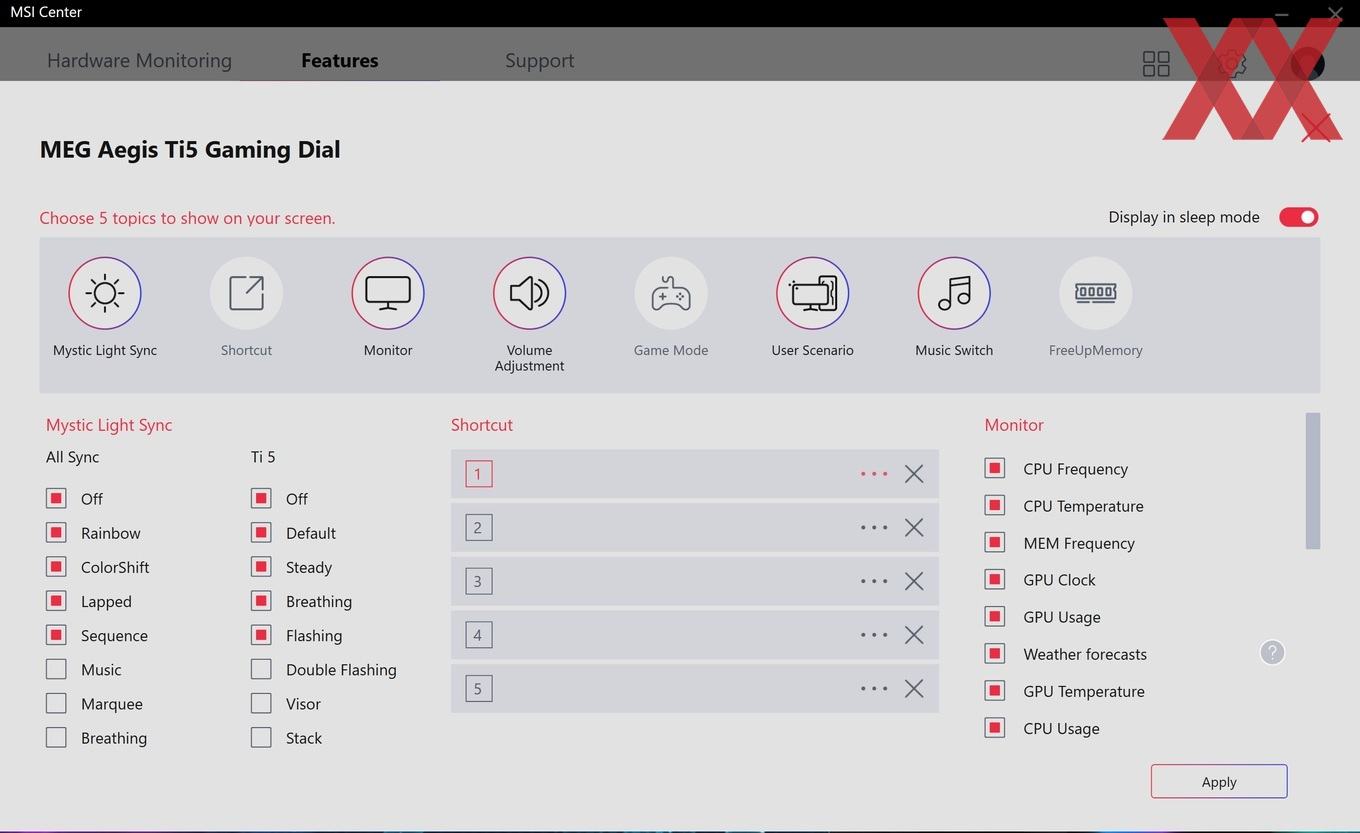Enable All Sync Breathing checkbox
The height and width of the screenshot is (833, 1360).
(56, 737)
